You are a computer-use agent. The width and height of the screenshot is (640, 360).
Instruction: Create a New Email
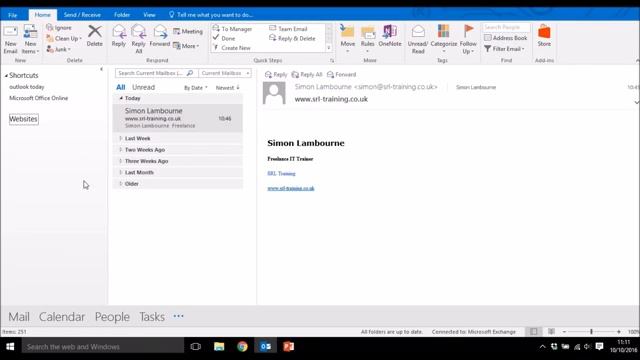[x=11, y=40]
